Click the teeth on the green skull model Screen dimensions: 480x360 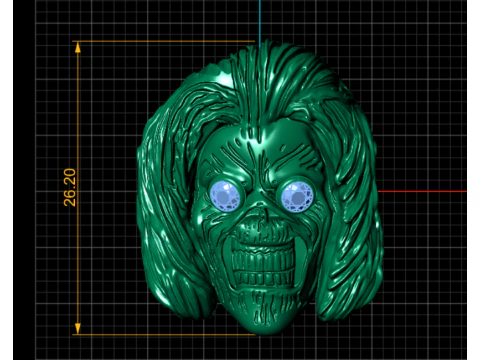point(263,265)
